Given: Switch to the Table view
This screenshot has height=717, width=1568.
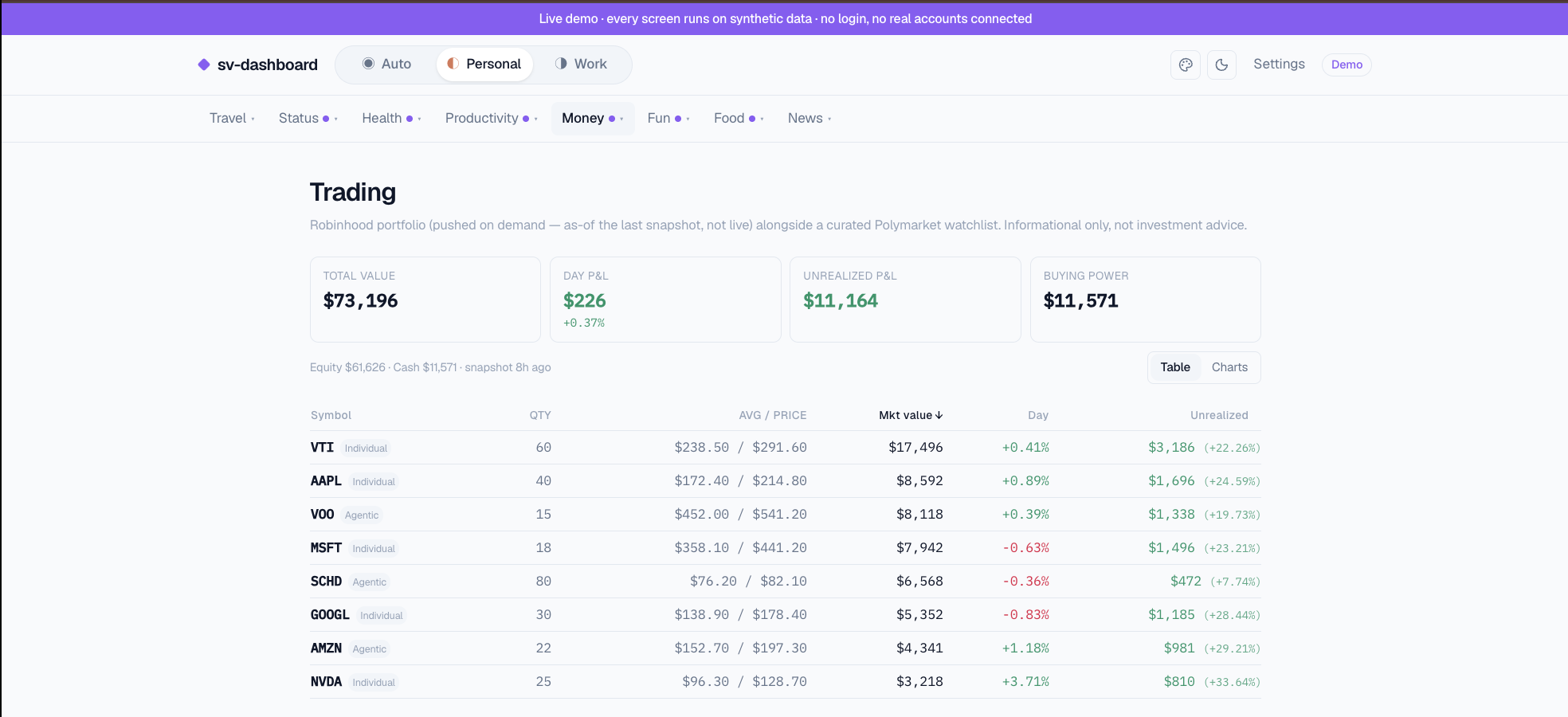Looking at the screenshot, I should click(1175, 367).
